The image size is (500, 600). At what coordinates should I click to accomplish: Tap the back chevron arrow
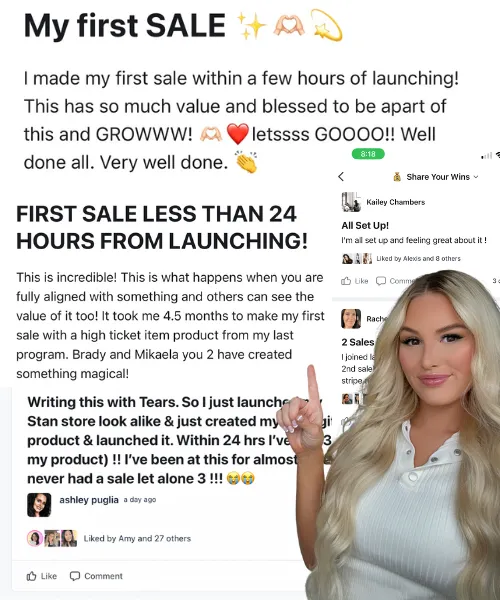[341, 176]
